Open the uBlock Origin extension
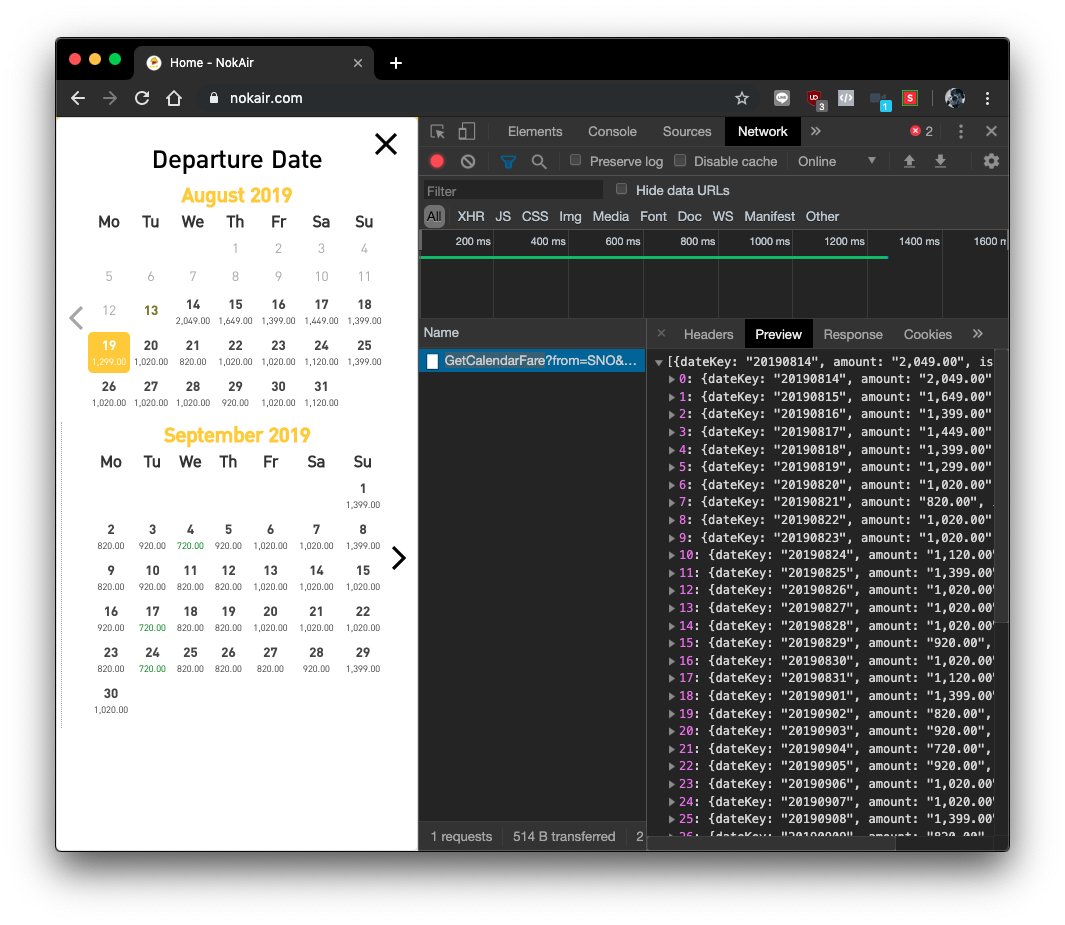The width and height of the screenshot is (1065, 925). pyautogui.click(x=814, y=99)
